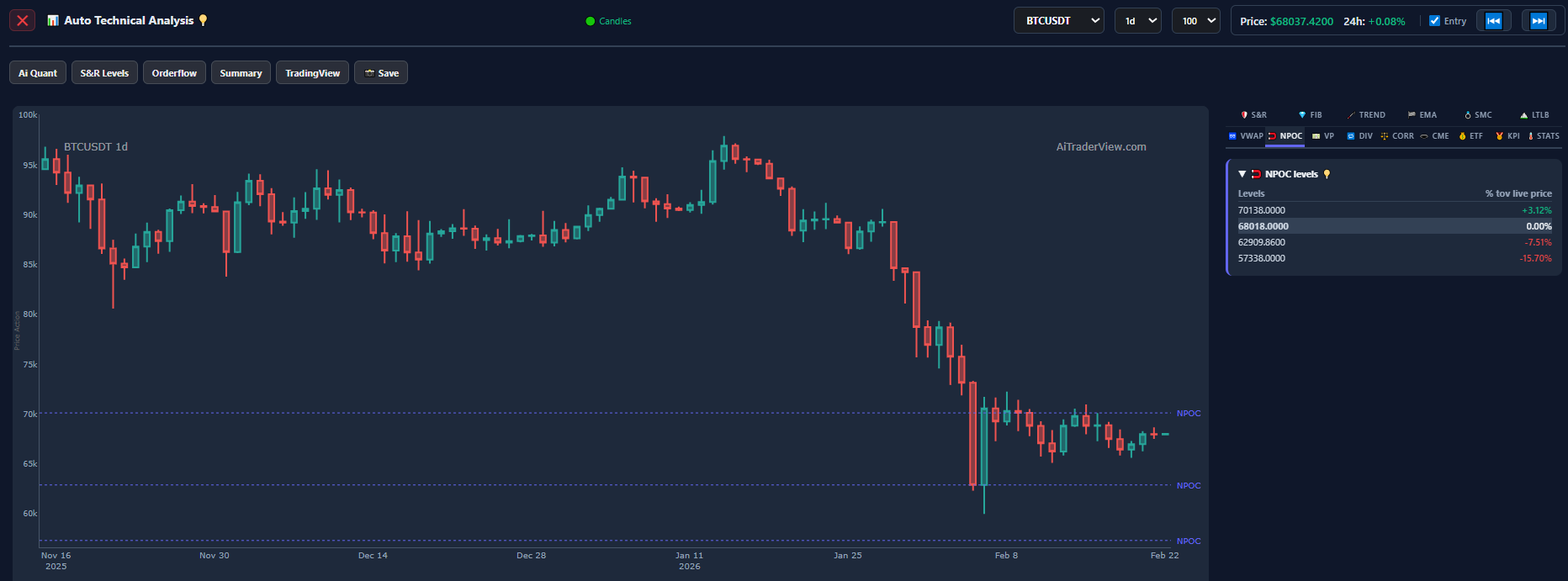Screen dimensions: 1568x581
Task: Open the 1d timeframe dropdown
Action: [1137, 21]
